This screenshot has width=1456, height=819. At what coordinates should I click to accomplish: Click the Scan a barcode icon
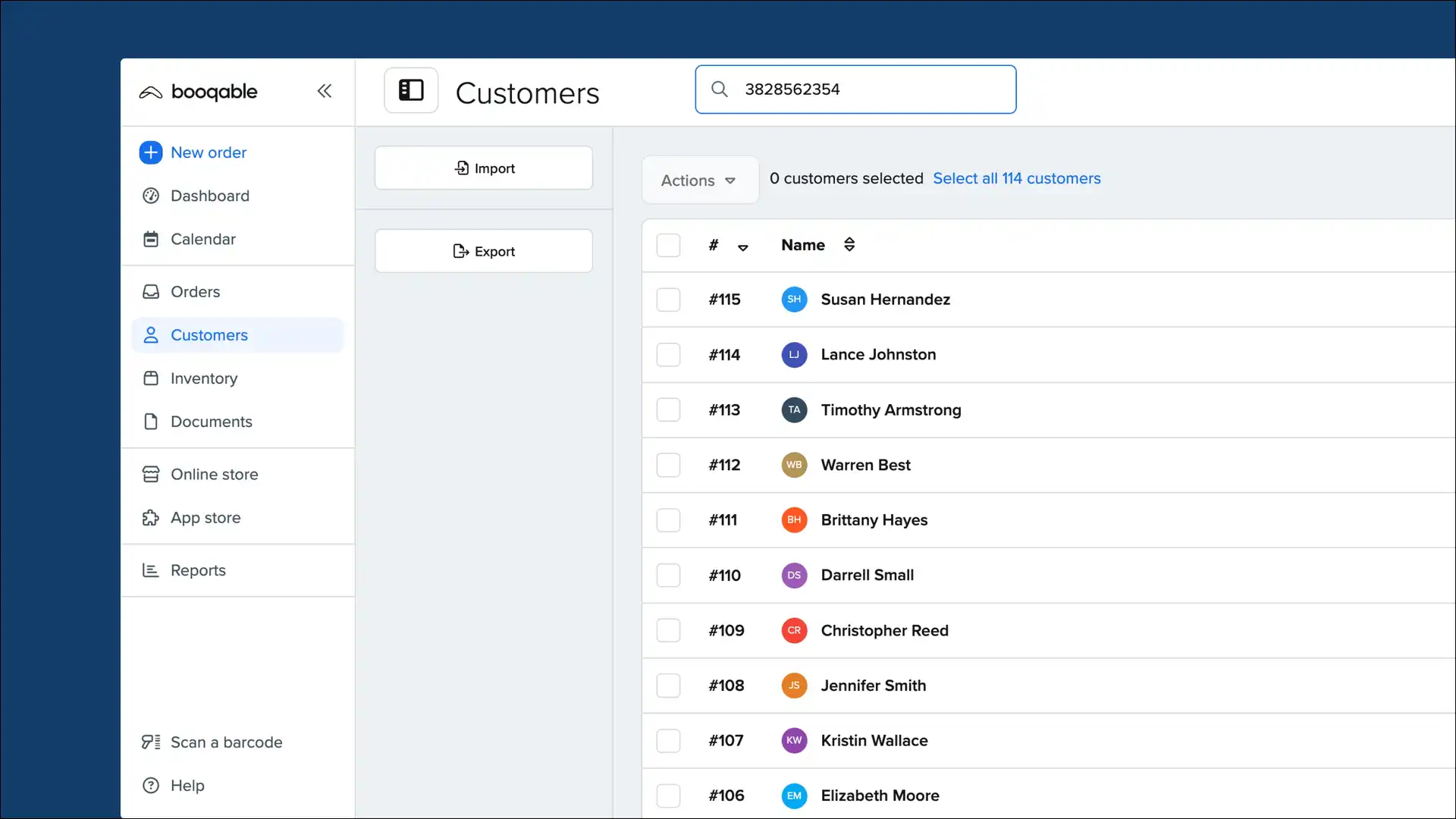pyautogui.click(x=150, y=742)
